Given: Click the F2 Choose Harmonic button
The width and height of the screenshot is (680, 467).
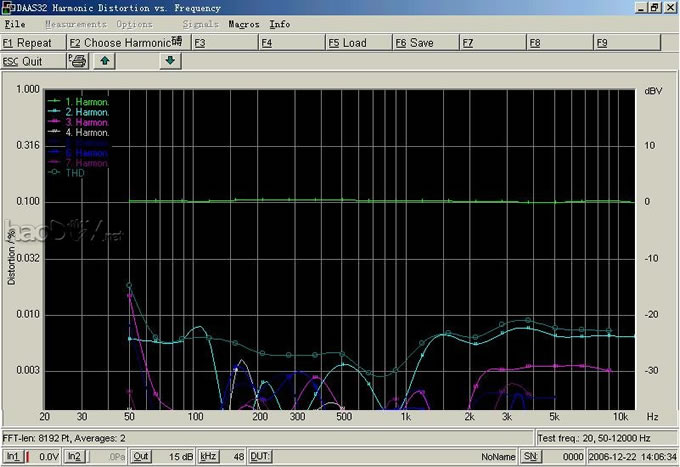Looking at the screenshot, I should (127, 43).
